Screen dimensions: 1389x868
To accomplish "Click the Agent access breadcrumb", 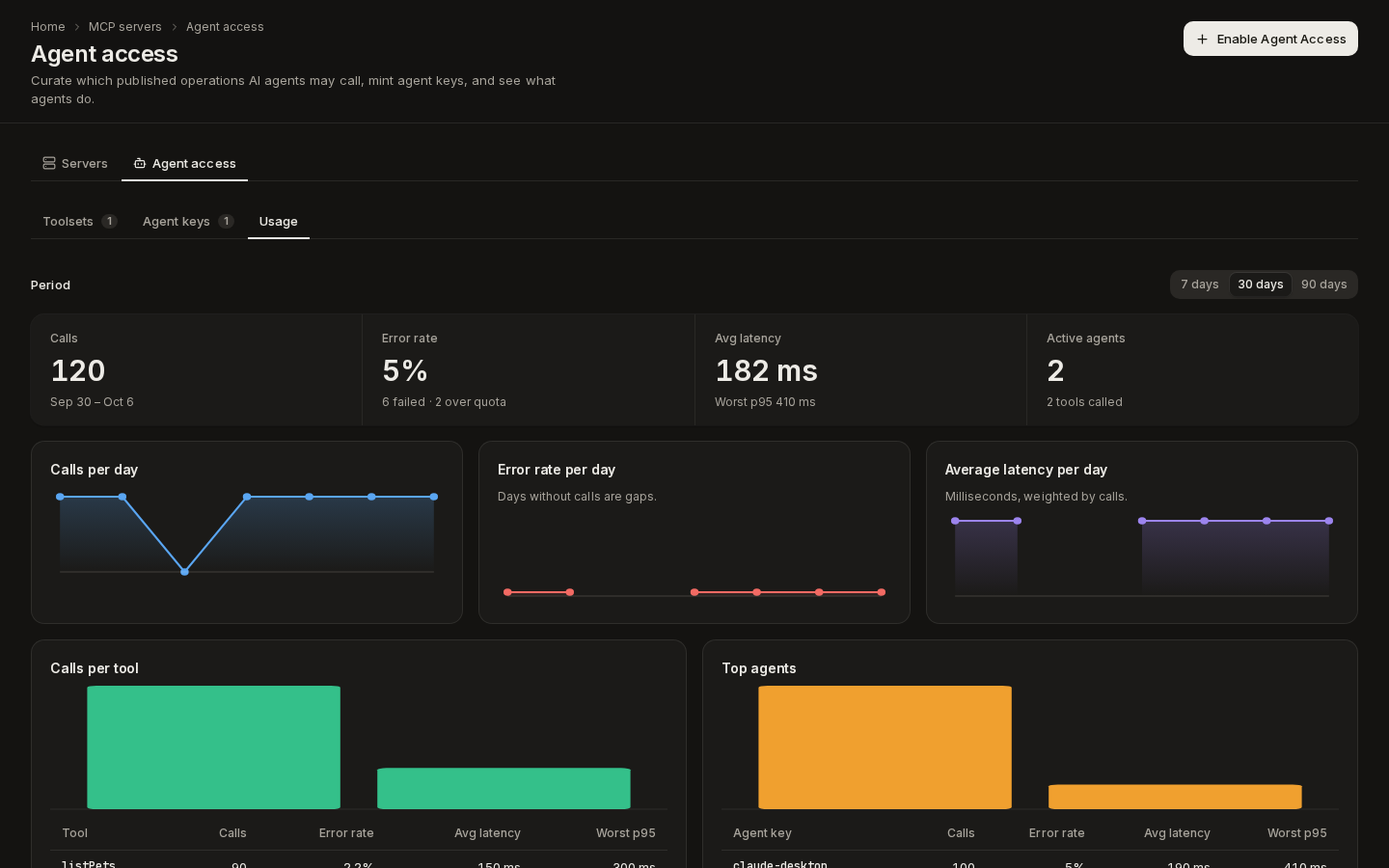I will 225,27.
